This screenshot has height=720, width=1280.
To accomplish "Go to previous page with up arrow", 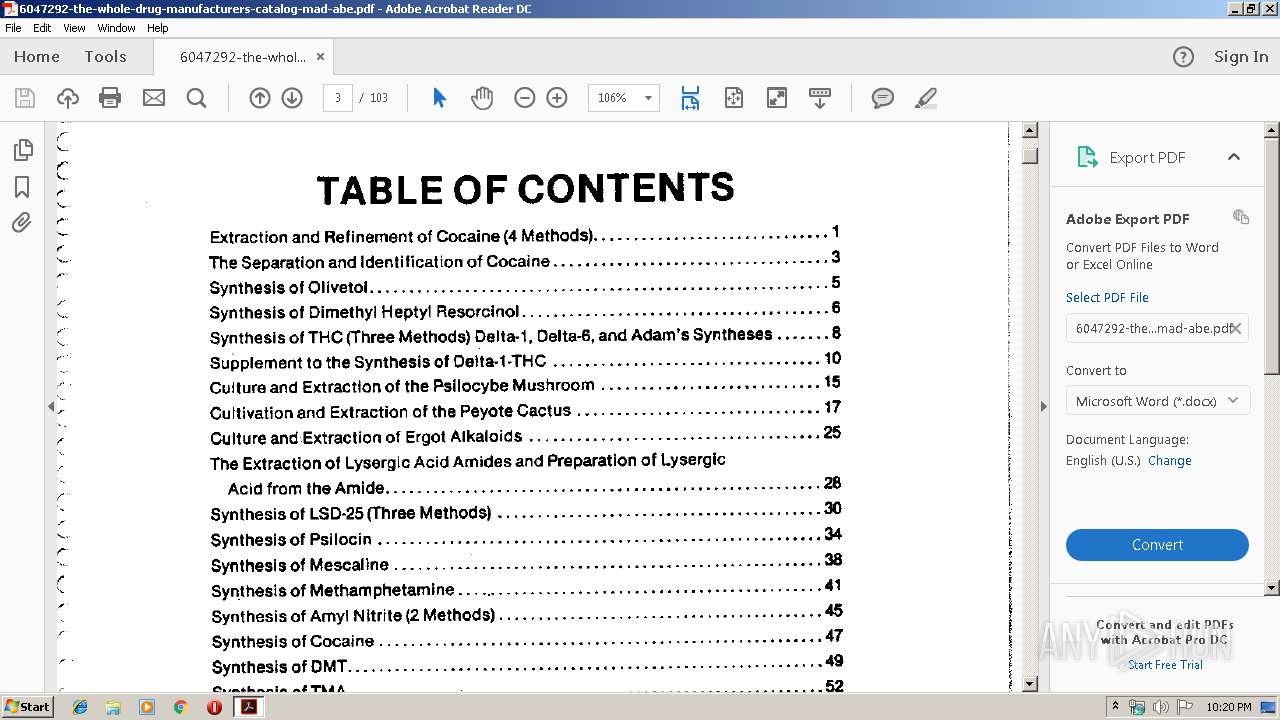I will 260,98.
